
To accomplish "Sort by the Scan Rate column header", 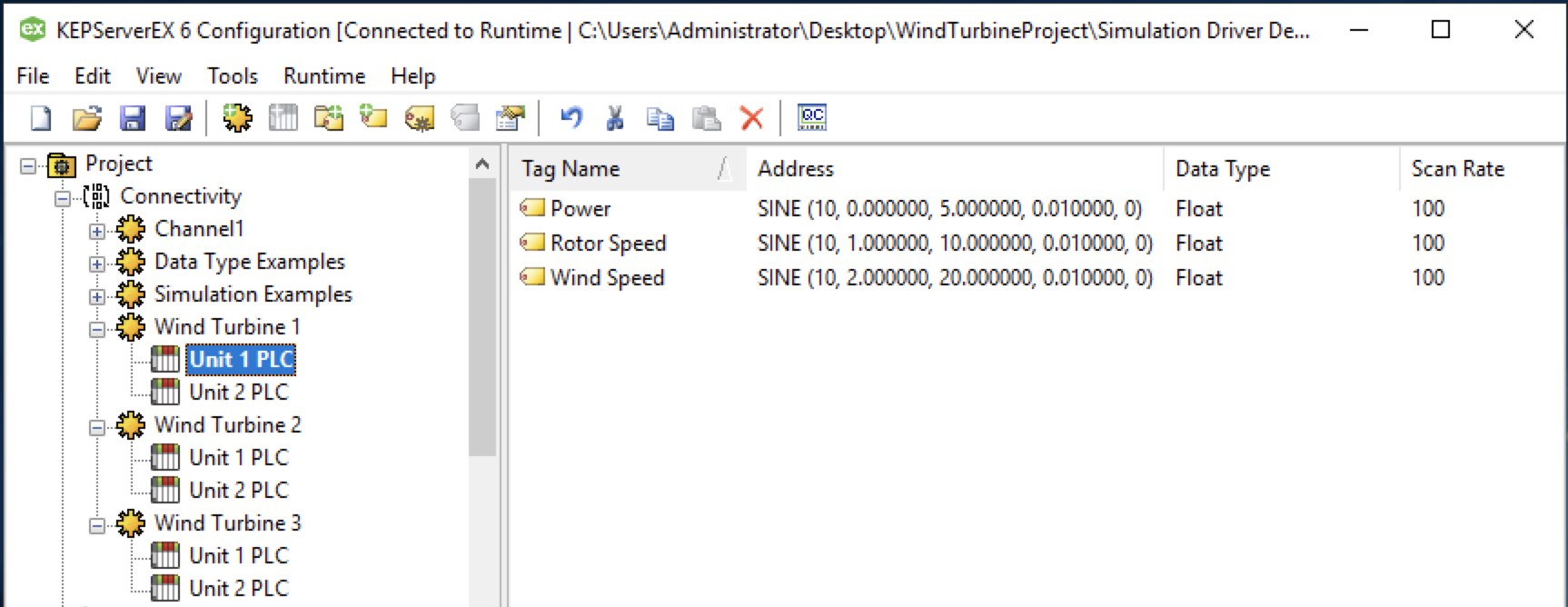I will (1481, 169).
